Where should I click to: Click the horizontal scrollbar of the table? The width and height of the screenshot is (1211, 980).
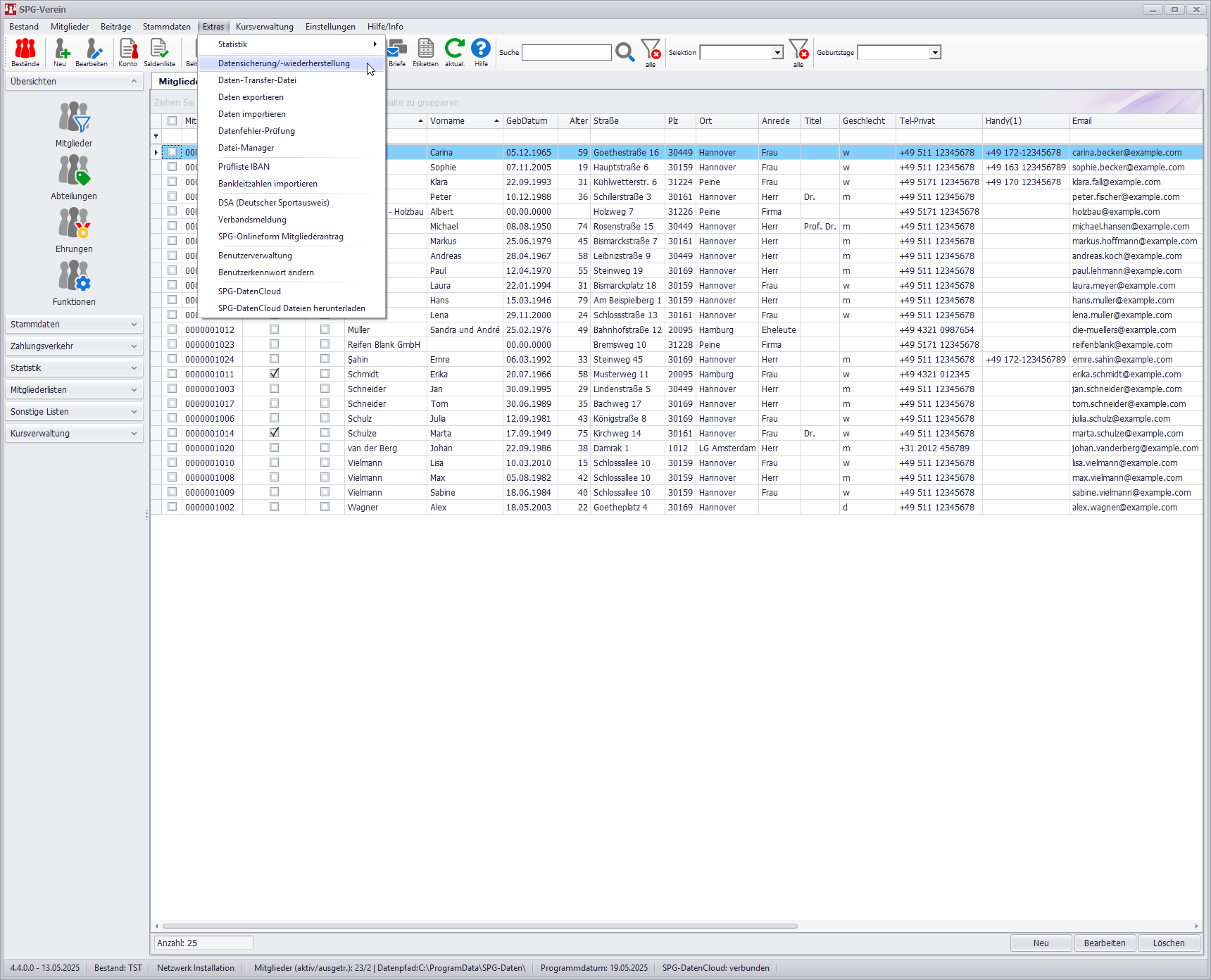point(479,926)
